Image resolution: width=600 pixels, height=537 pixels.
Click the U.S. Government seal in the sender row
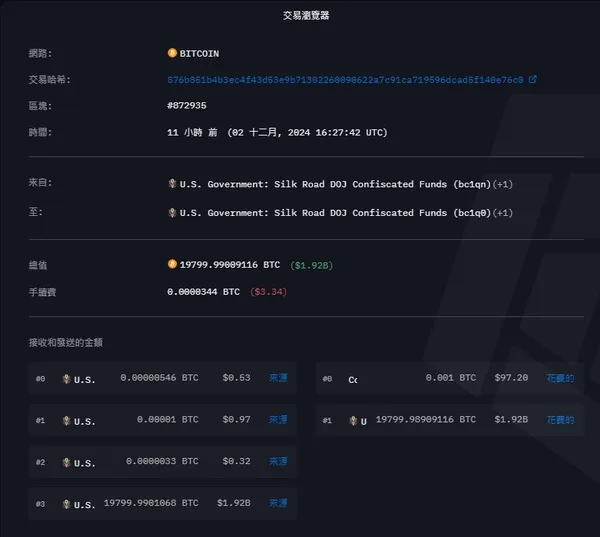pyautogui.click(x=172, y=184)
